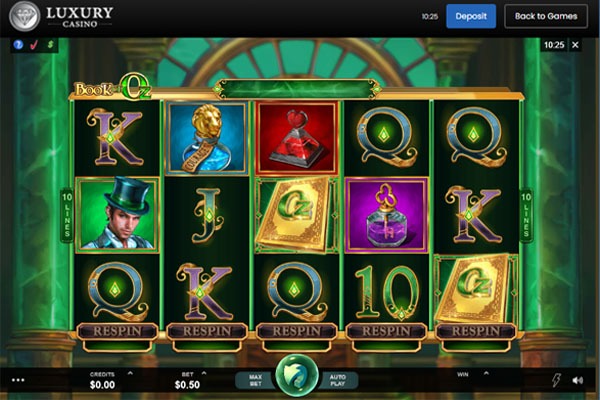
Task: Open the three-dots game menu
Action: 18,380
